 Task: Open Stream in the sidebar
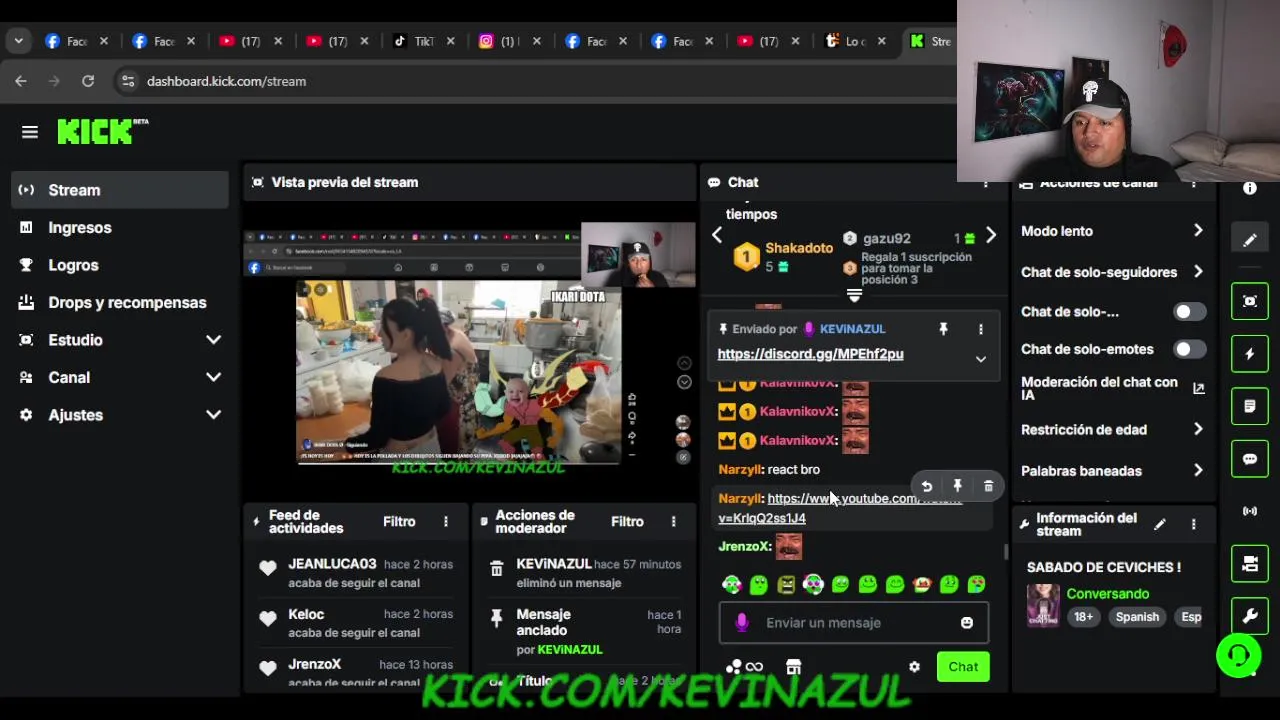pyautogui.click(x=120, y=190)
